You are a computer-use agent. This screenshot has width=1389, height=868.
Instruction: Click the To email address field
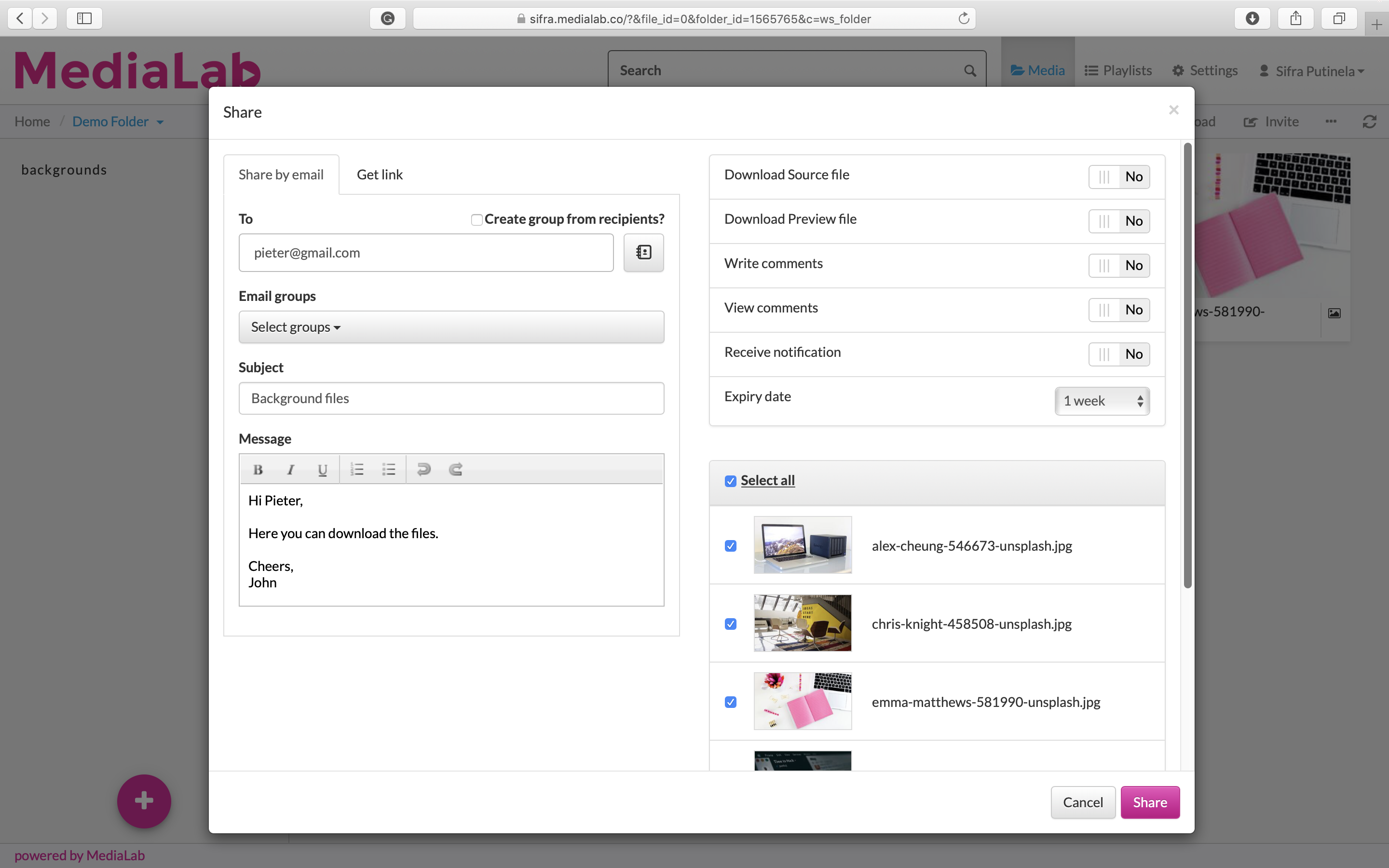pos(426,253)
